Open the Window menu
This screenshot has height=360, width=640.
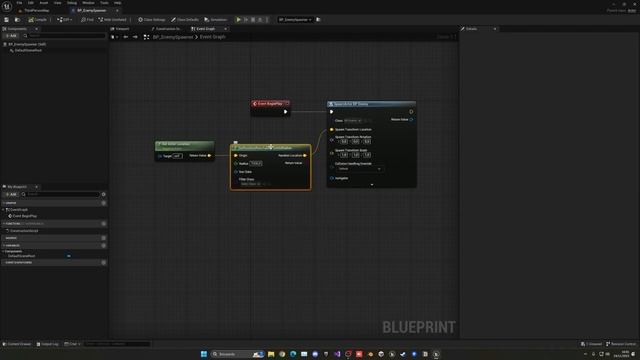(x=88, y=3)
